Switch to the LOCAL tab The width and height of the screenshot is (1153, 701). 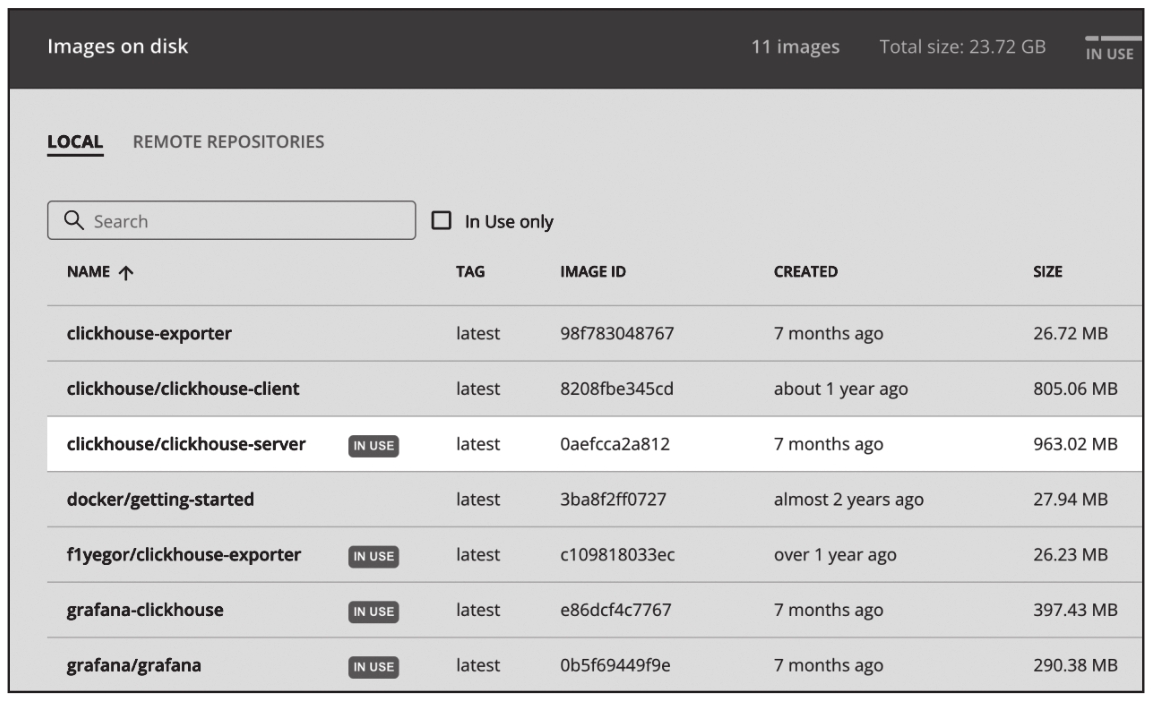75,141
